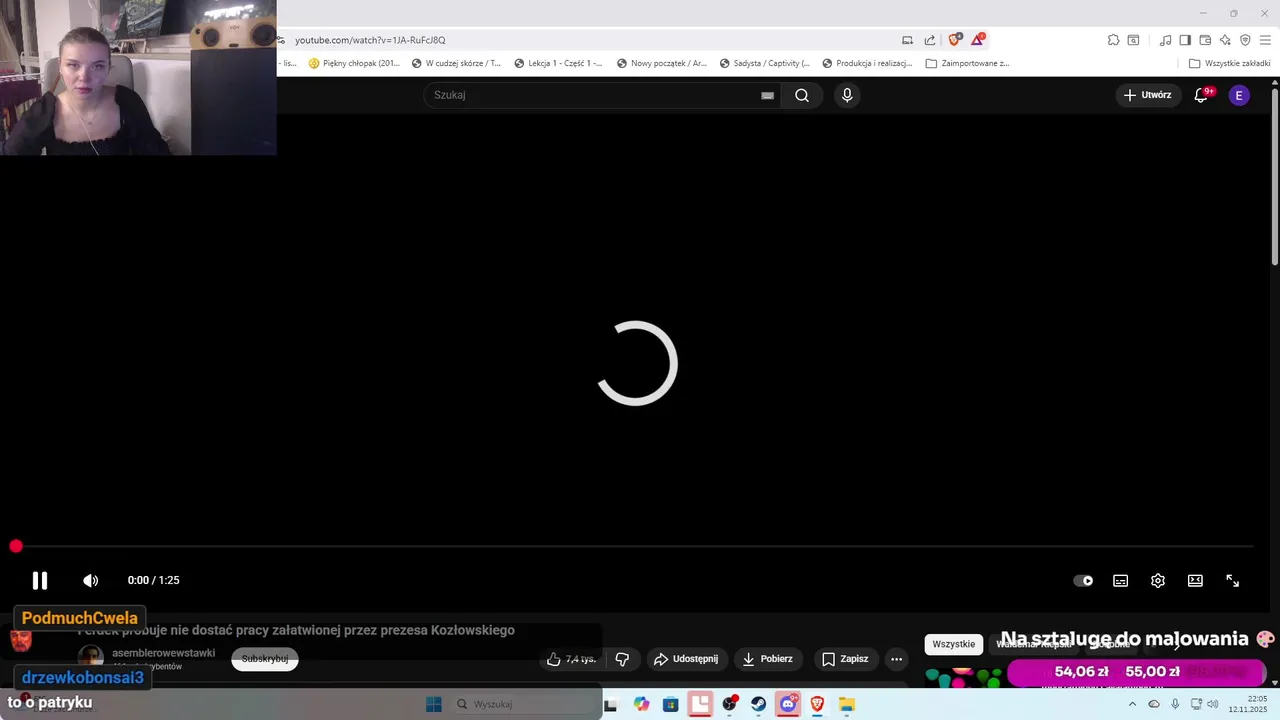This screenshot has width=1280, height=720.
Task: Pause the YouTube video
Action: click(40, 580)
